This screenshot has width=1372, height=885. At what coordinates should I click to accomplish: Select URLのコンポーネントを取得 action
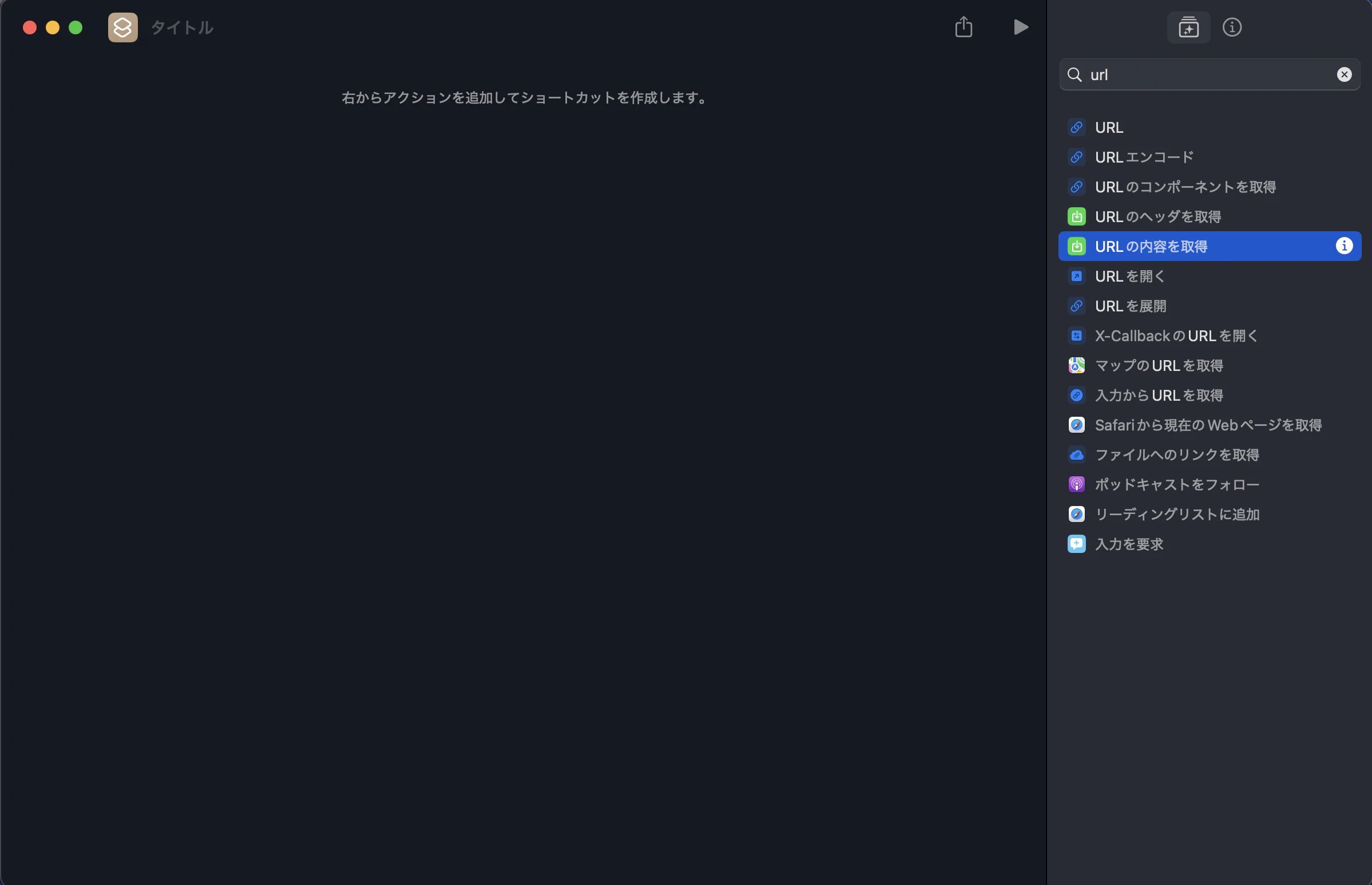point(1186,186)
